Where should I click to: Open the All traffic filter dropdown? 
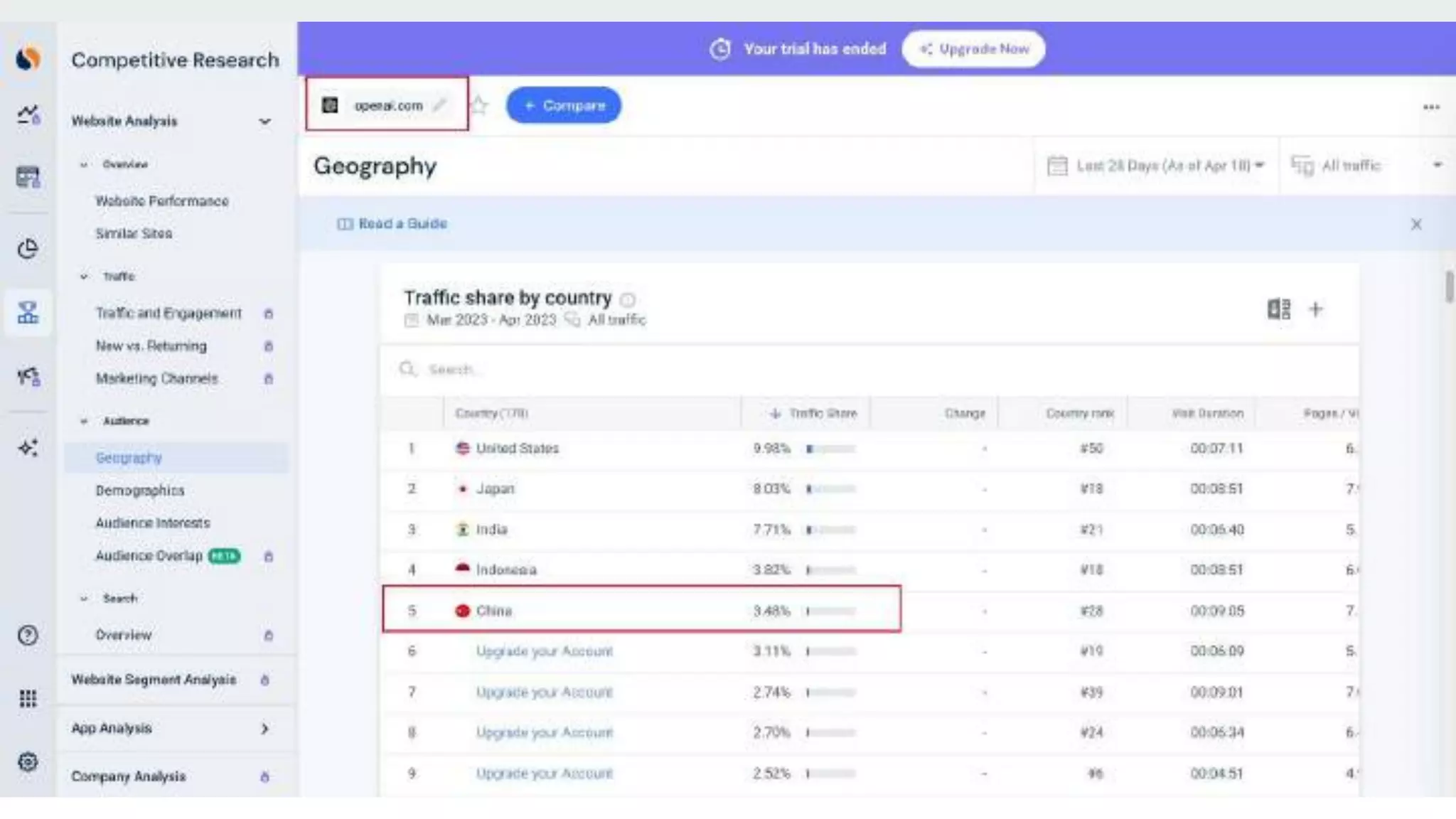(1365, 166)
